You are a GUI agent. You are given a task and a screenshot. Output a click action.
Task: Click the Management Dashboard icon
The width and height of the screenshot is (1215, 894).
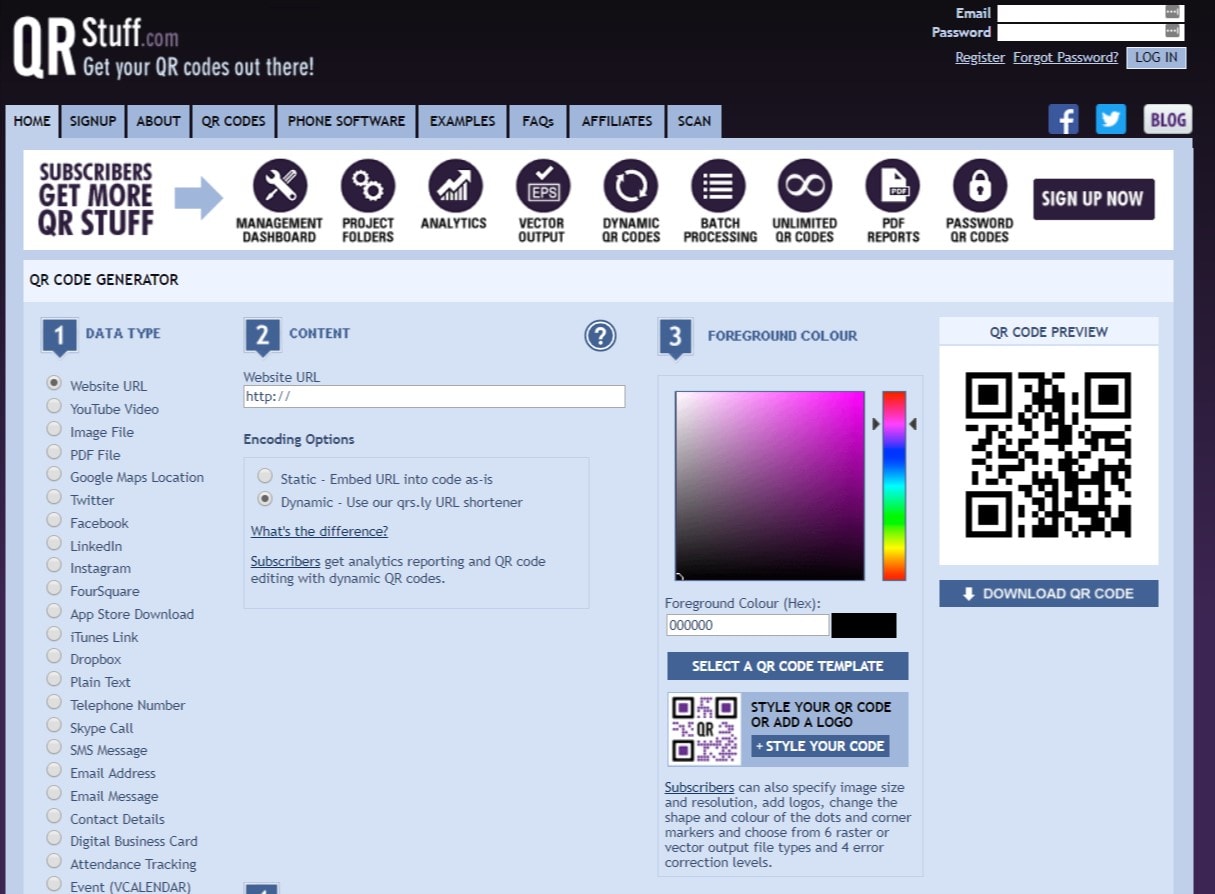(280, 186)
